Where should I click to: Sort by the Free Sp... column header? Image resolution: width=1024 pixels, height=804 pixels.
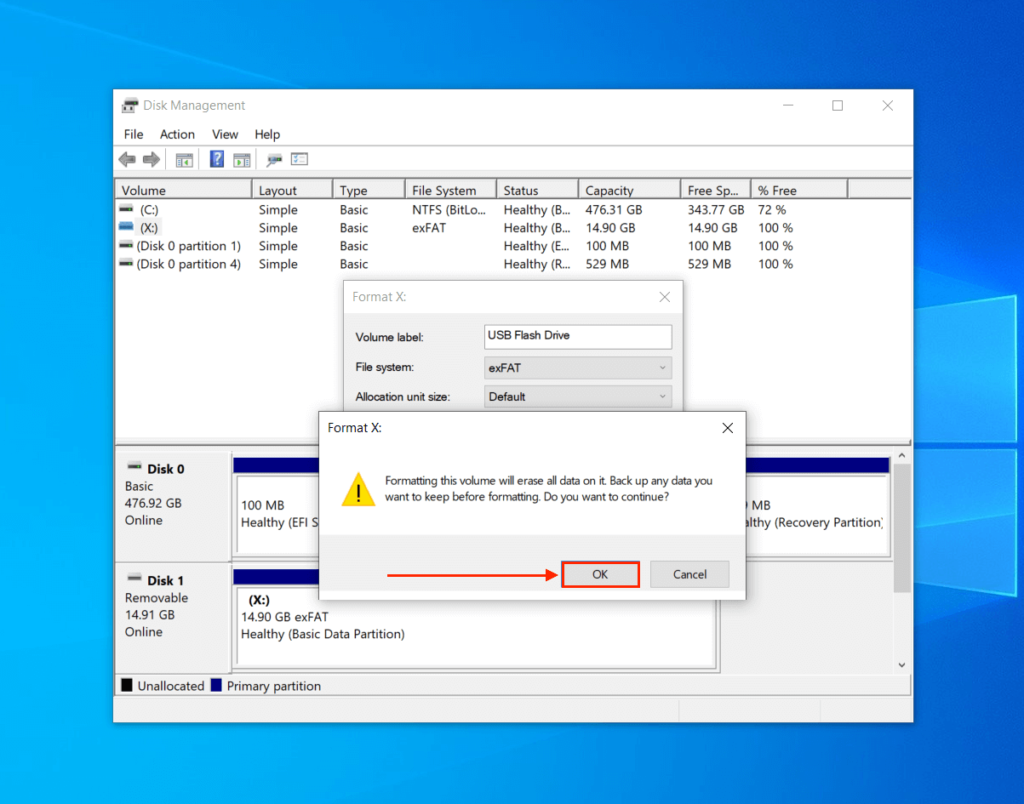[716, 190]
